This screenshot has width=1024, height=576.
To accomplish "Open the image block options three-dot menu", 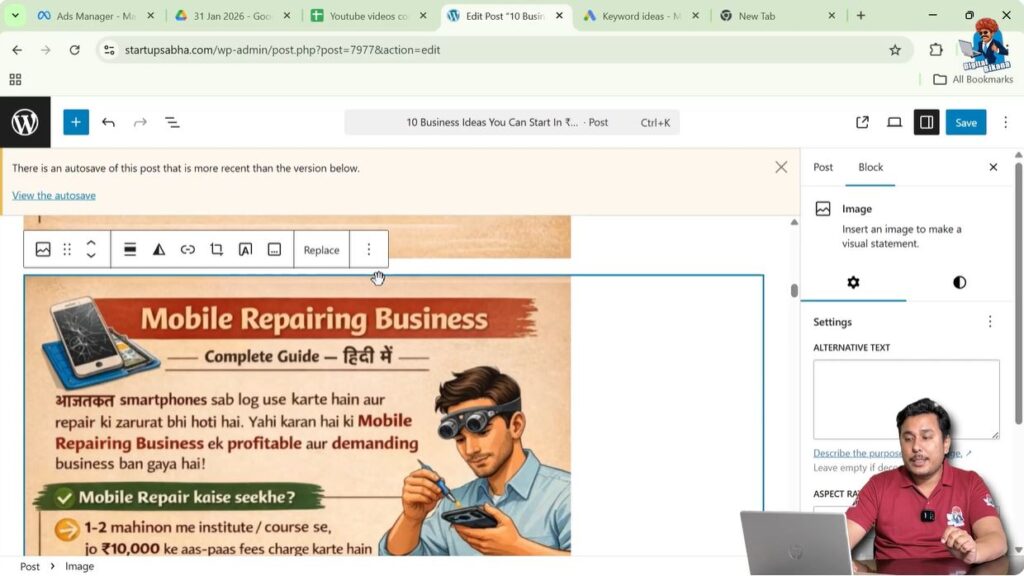I will pos(368,250).
